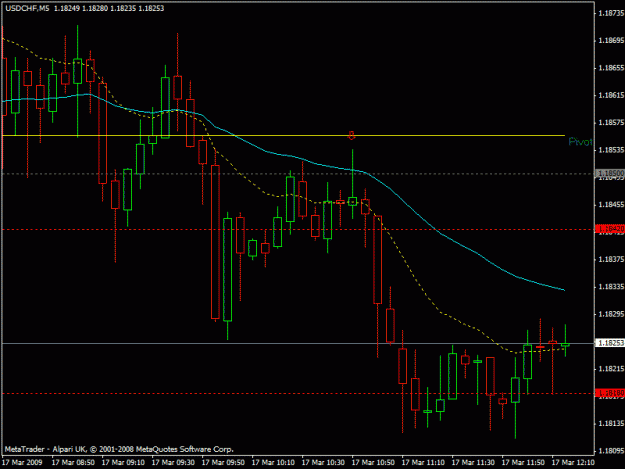
Task: Click the 1.18095 price axis label
Action: click(611, 451)
